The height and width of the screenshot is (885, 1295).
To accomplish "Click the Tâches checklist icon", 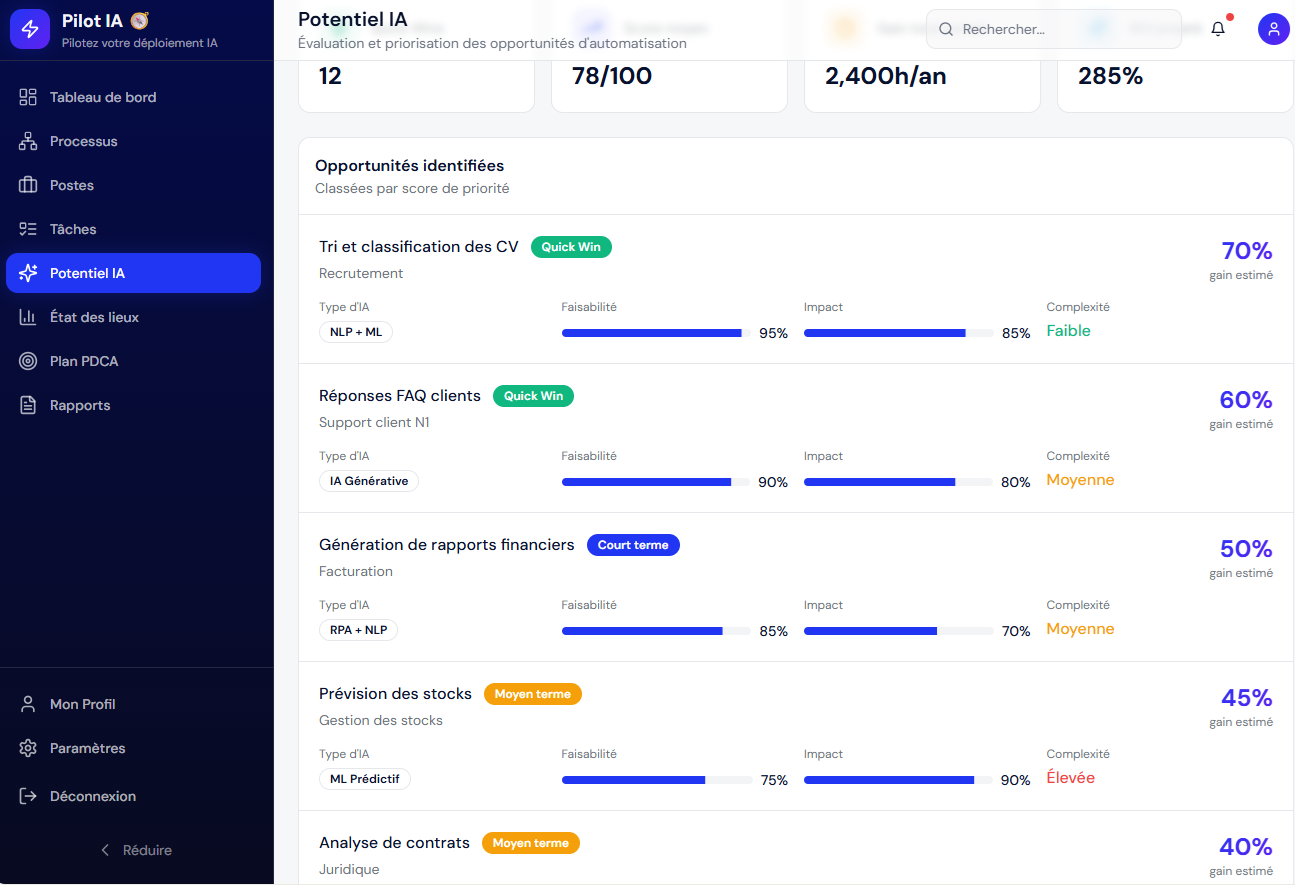I will 28,229.
